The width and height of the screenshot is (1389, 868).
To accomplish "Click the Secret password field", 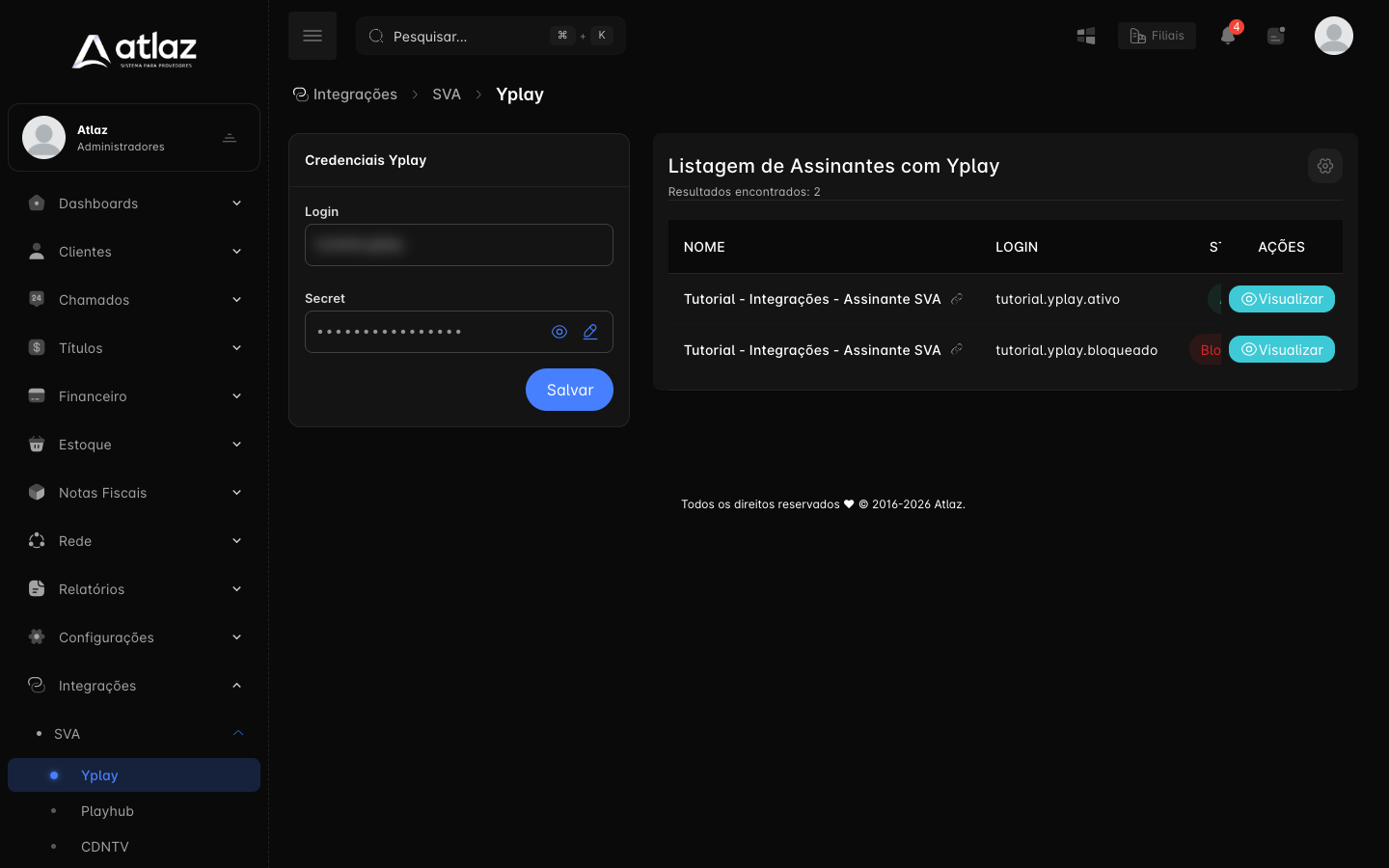I will click(459, 332).
